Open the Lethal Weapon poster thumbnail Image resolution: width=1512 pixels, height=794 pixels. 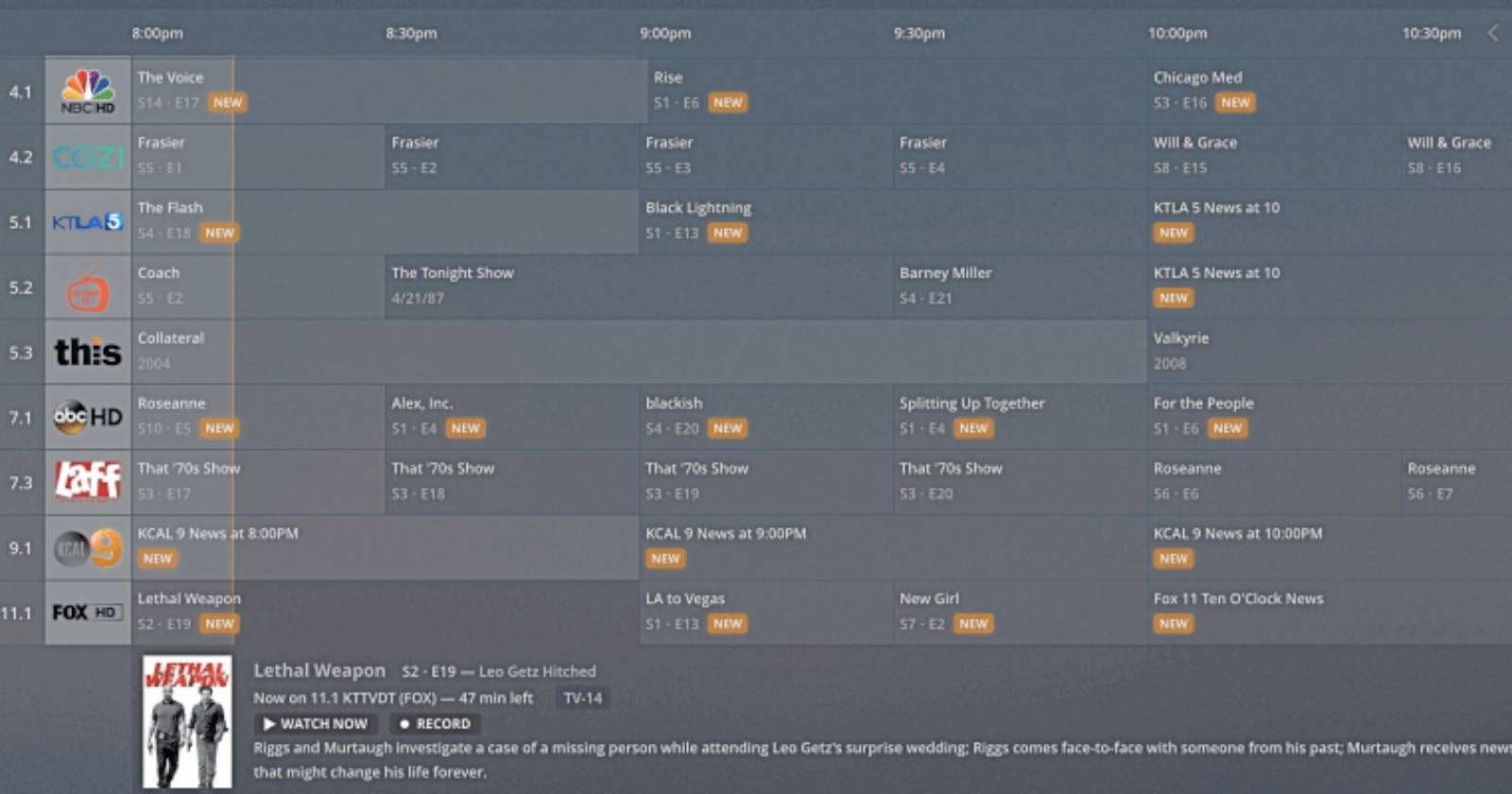pos(187,722)
